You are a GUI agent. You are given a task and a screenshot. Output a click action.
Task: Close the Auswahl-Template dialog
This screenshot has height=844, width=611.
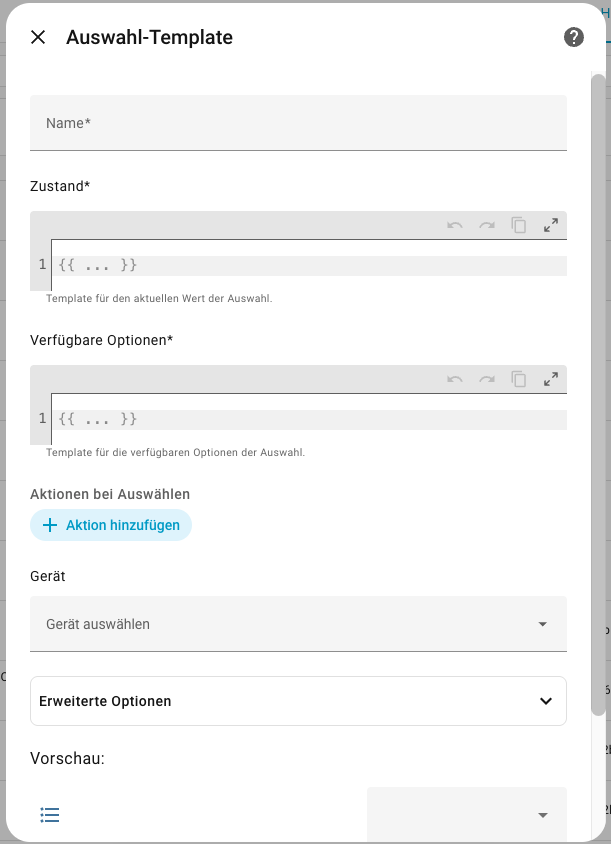38,37
